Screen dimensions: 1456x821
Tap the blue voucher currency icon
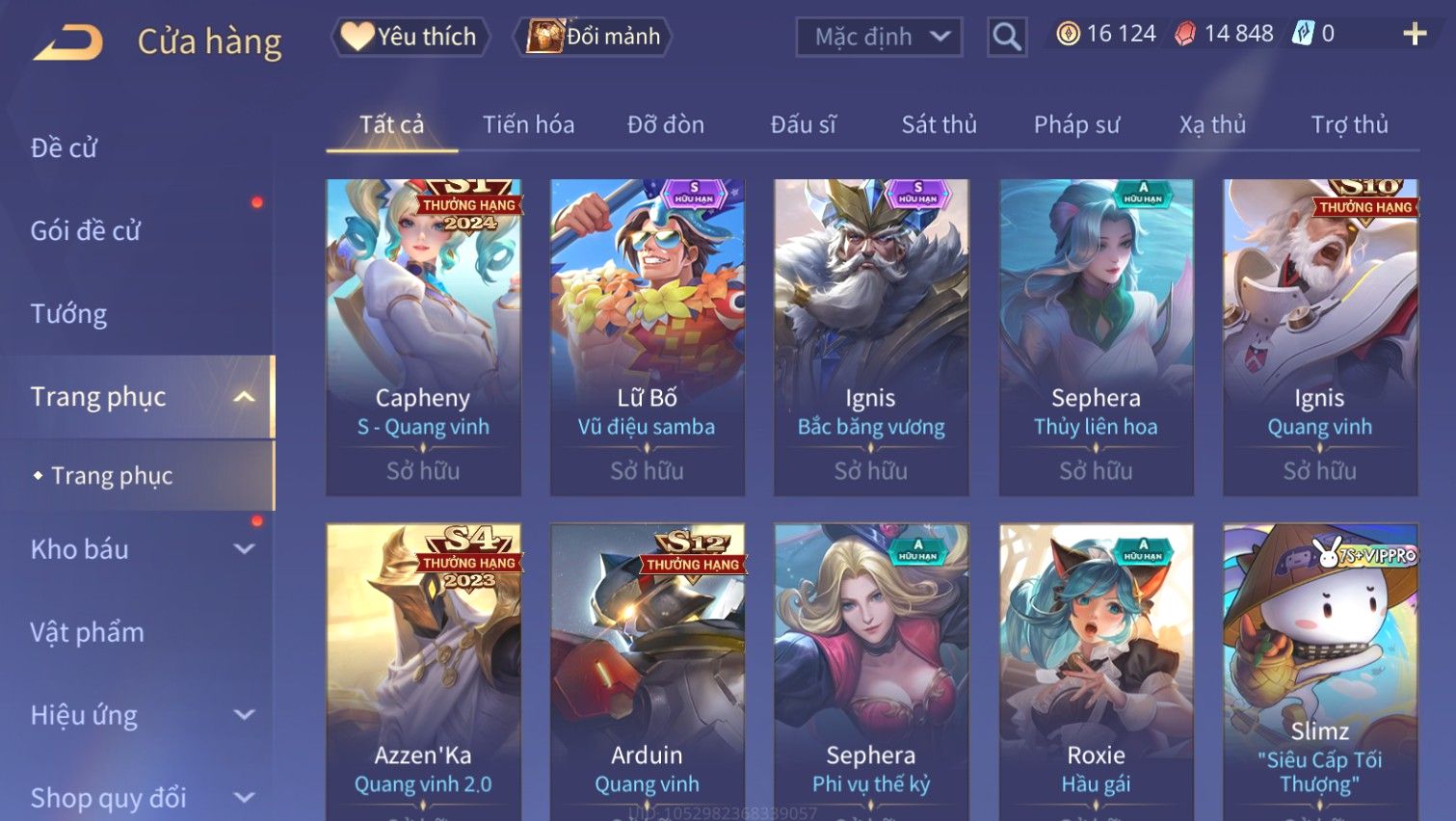pos(1303,34)
